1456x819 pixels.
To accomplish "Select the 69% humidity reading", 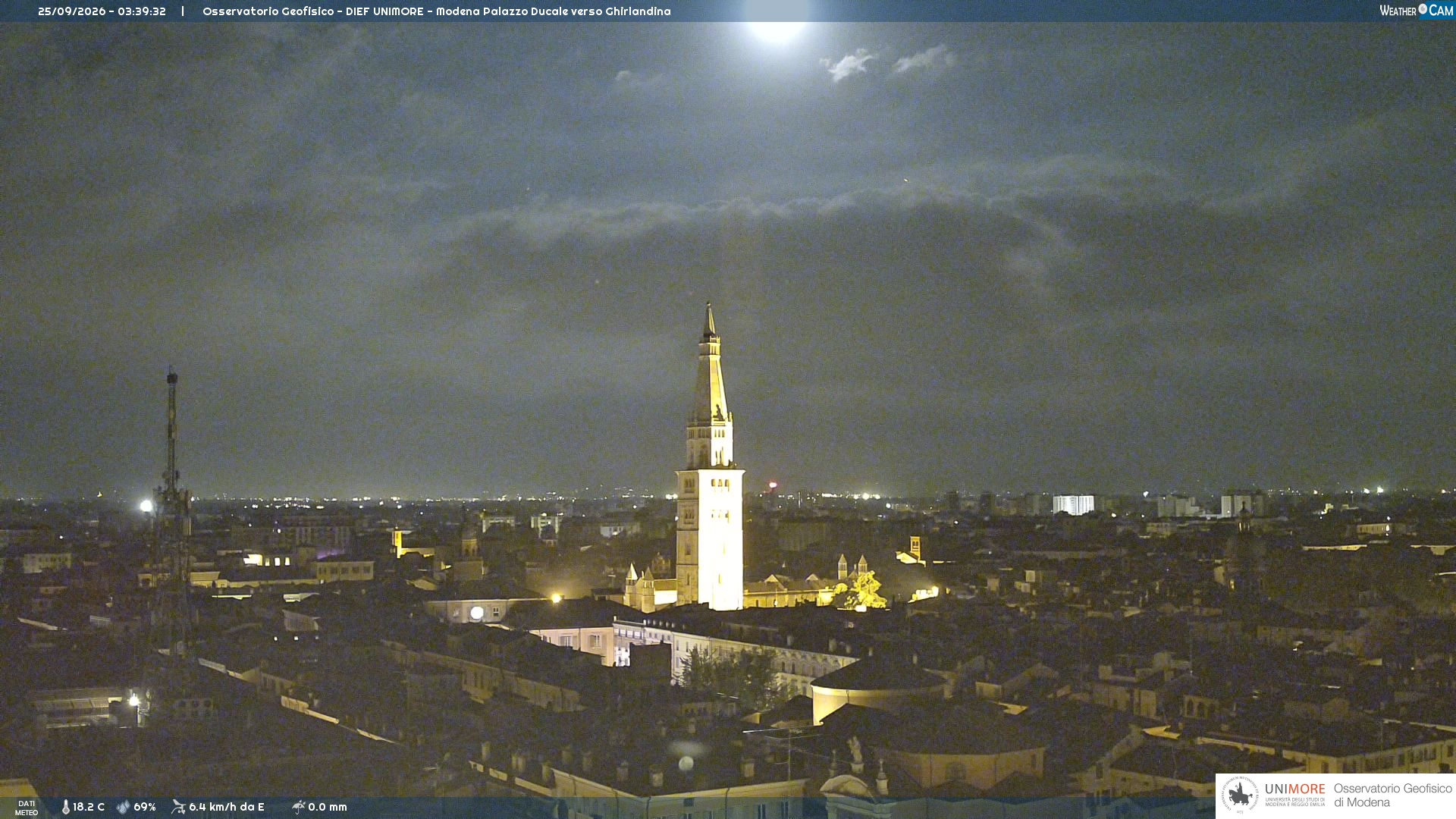I will click(145, 807).
